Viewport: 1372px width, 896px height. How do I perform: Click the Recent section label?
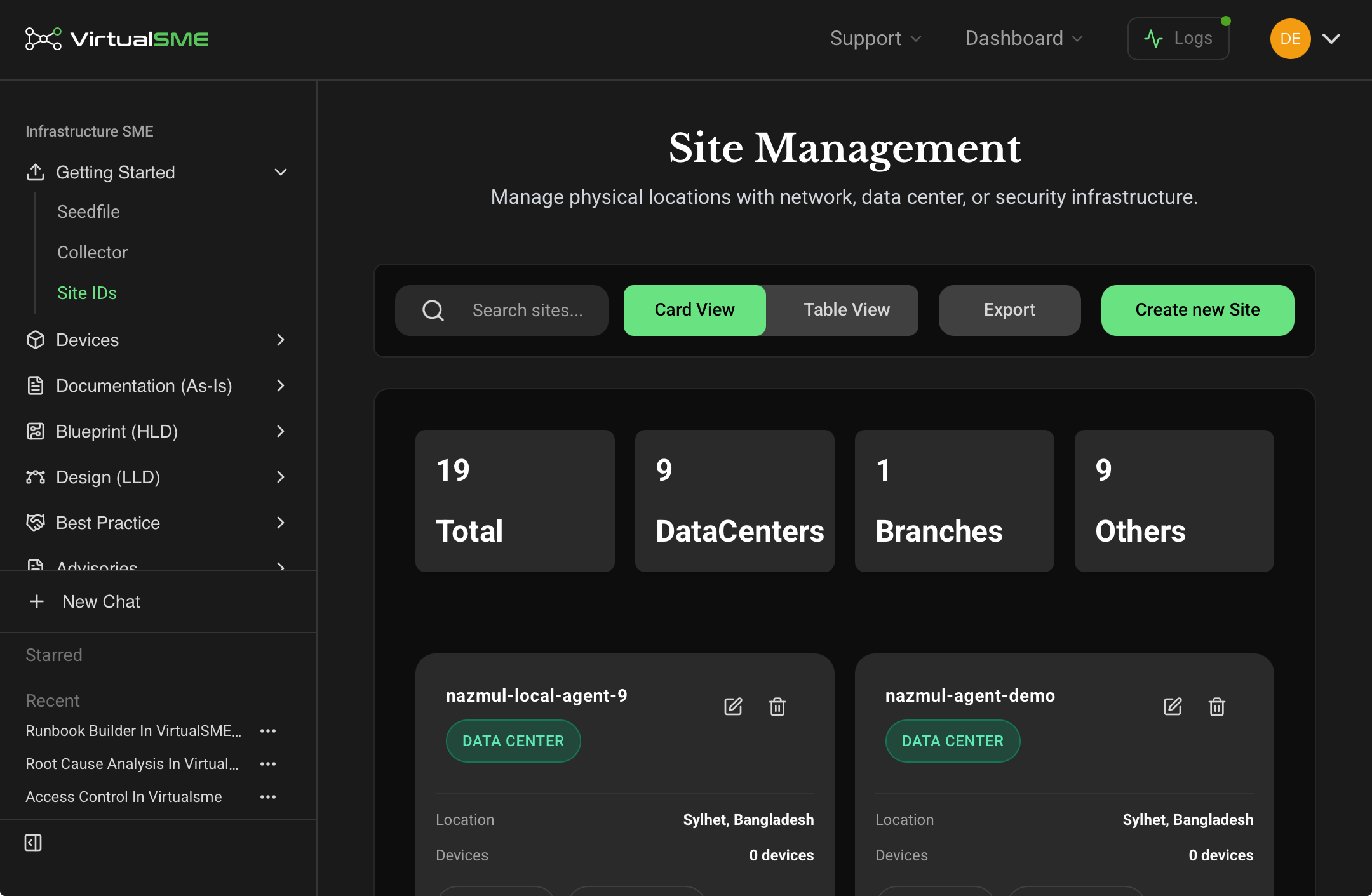(53, 700)
